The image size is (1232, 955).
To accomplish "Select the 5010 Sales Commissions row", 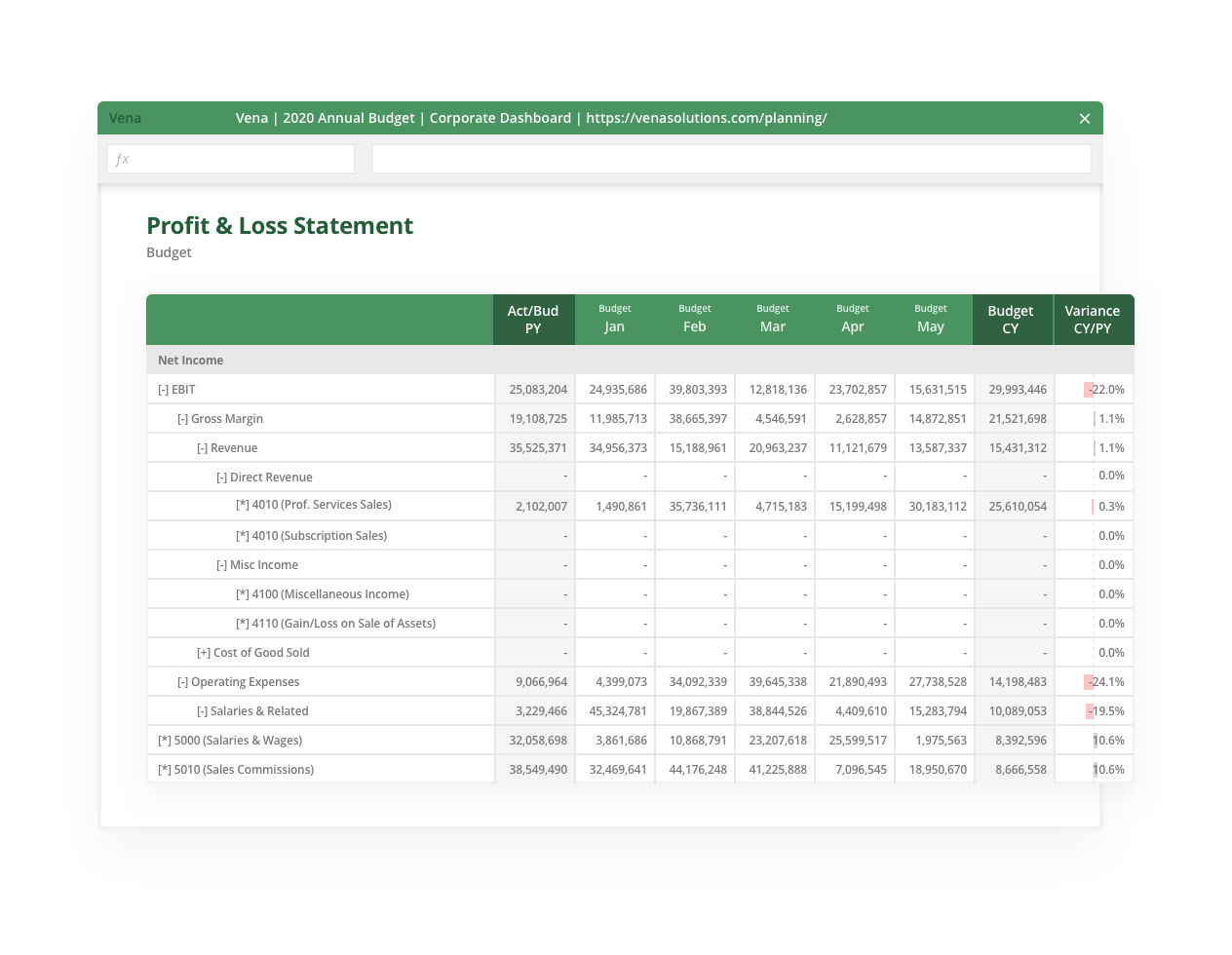I will pyautogui.click(x=238, y=769).
